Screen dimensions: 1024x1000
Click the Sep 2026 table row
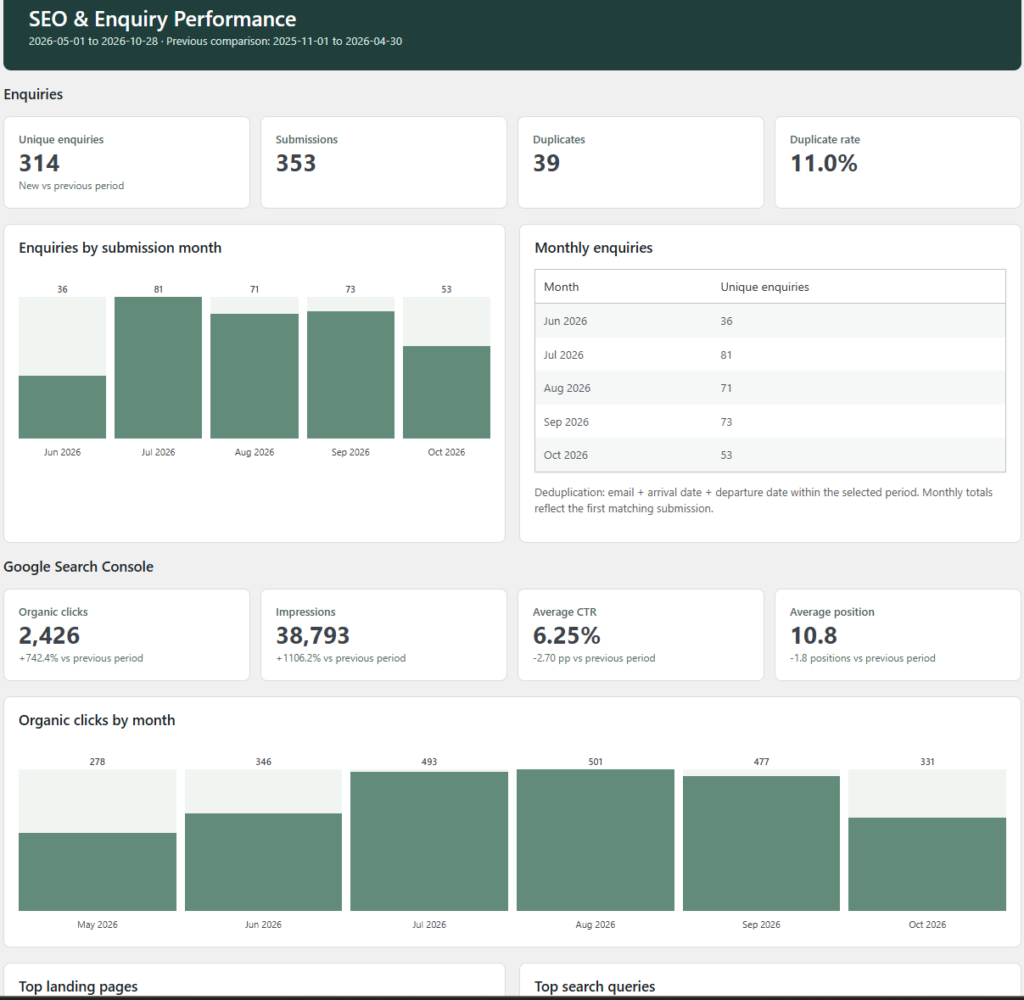[x=770, y=422]
